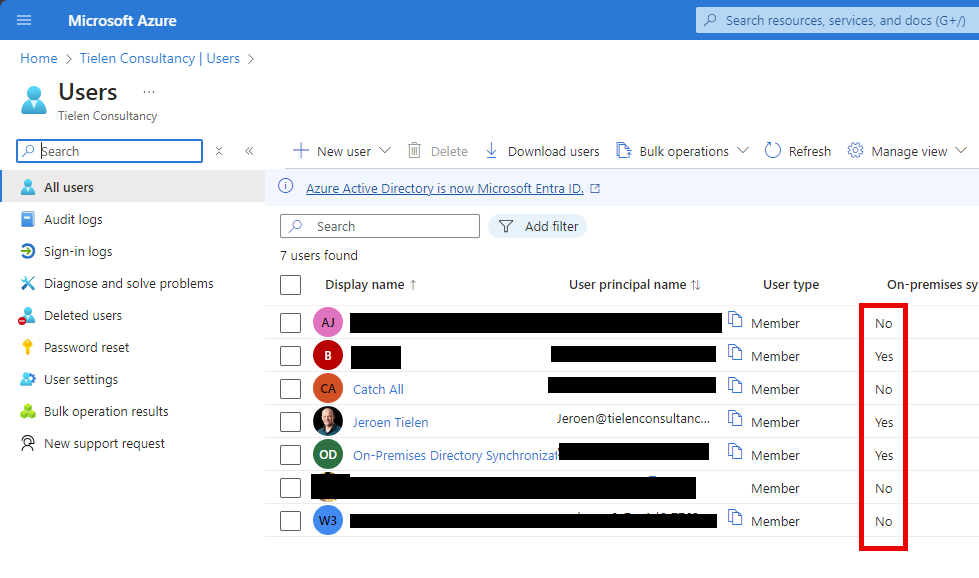Select all users with header checkbox
This screenshot has height=578, width=979.
pos(290,285)
